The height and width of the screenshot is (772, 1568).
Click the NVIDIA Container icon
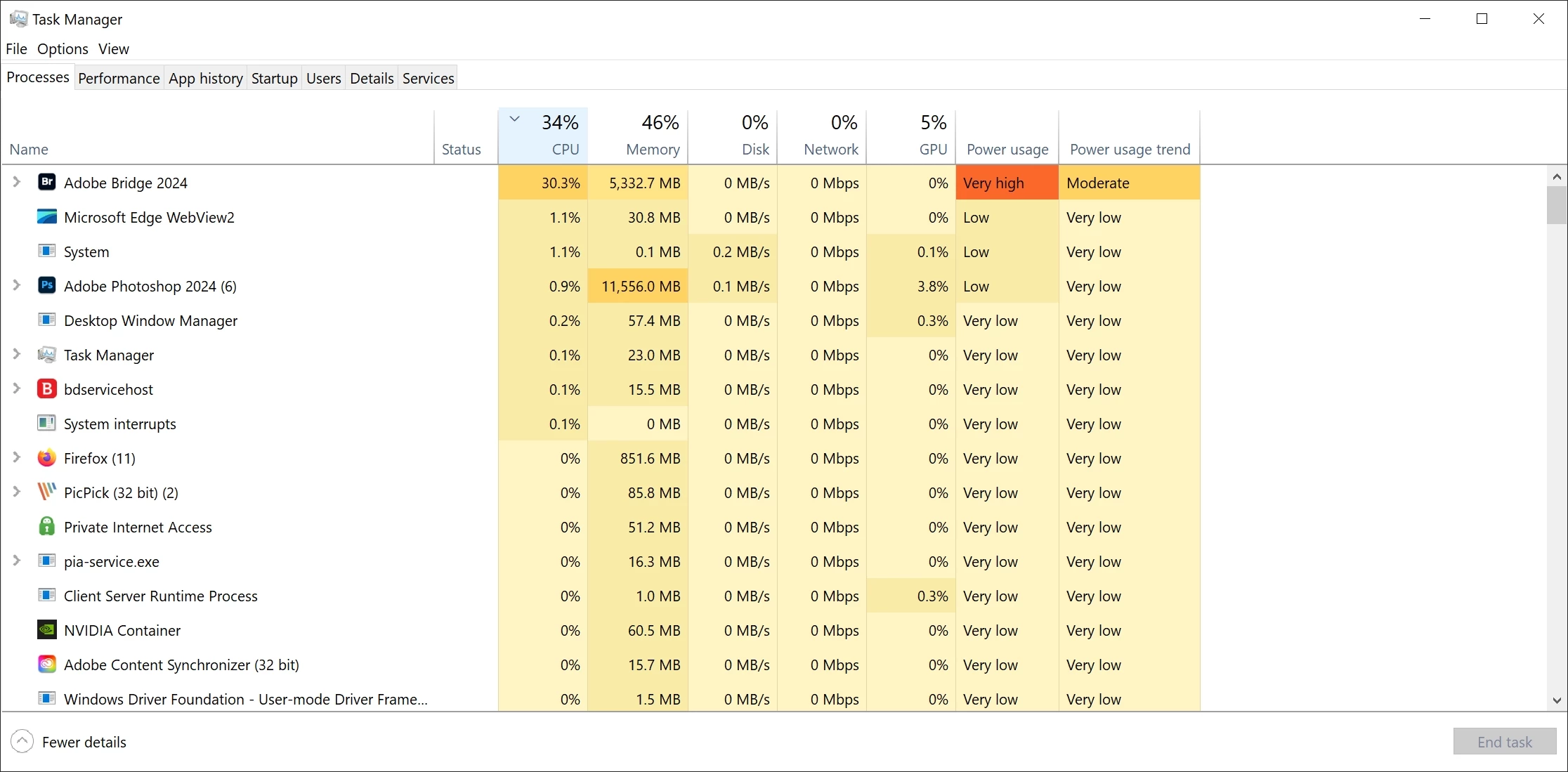pos(46,630)
